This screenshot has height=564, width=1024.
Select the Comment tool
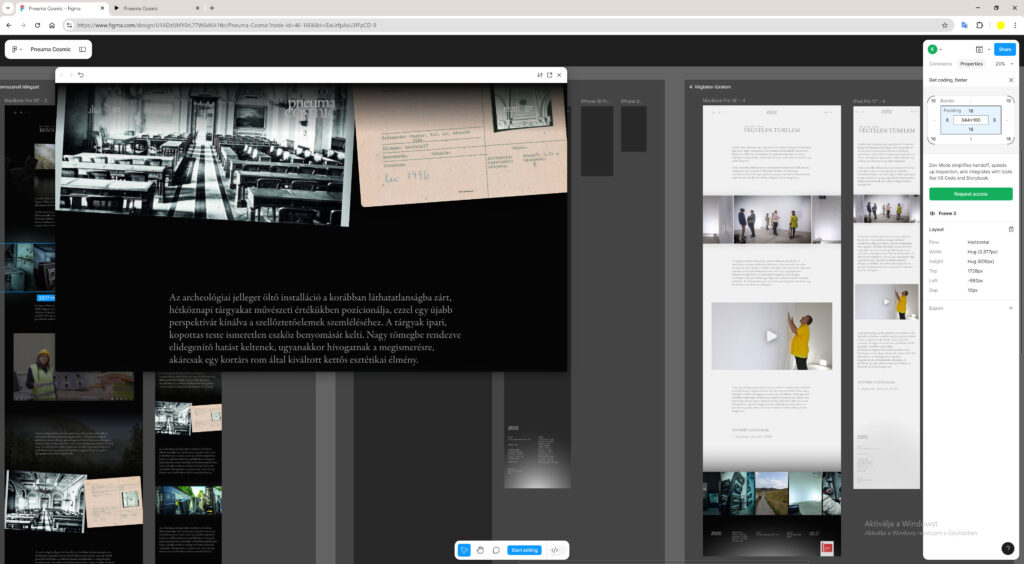pyautogui.click(x=496, y=550)
